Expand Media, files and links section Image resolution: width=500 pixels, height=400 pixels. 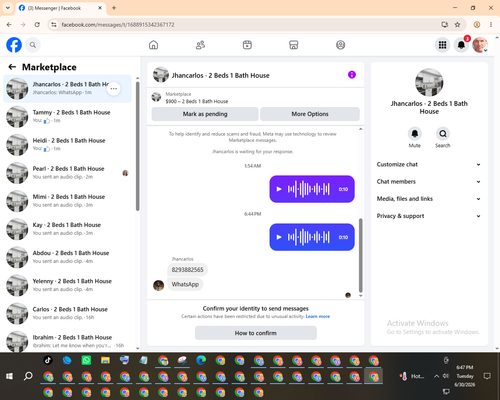(x=429, y=199)
